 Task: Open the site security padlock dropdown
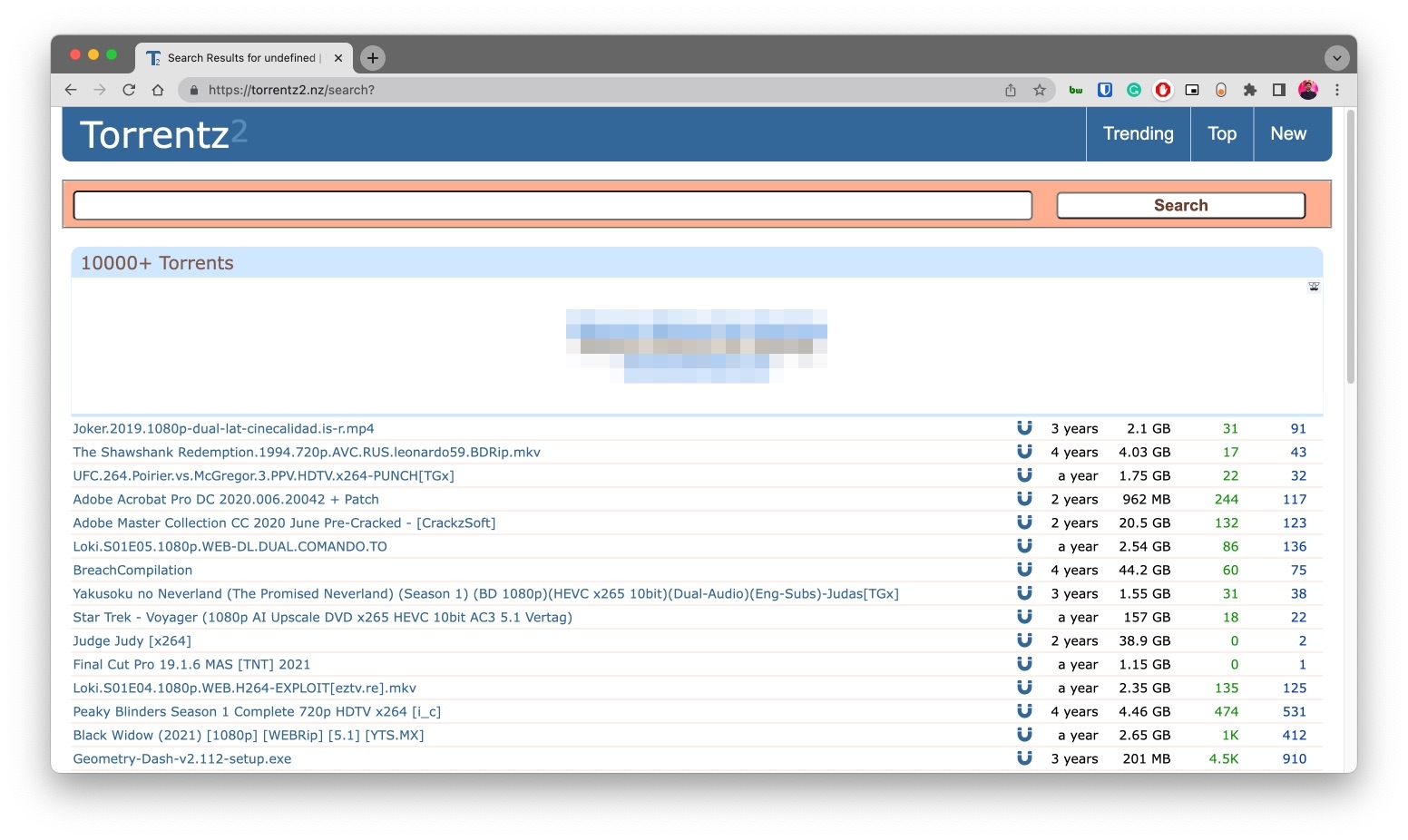click(x=193, y=90)
